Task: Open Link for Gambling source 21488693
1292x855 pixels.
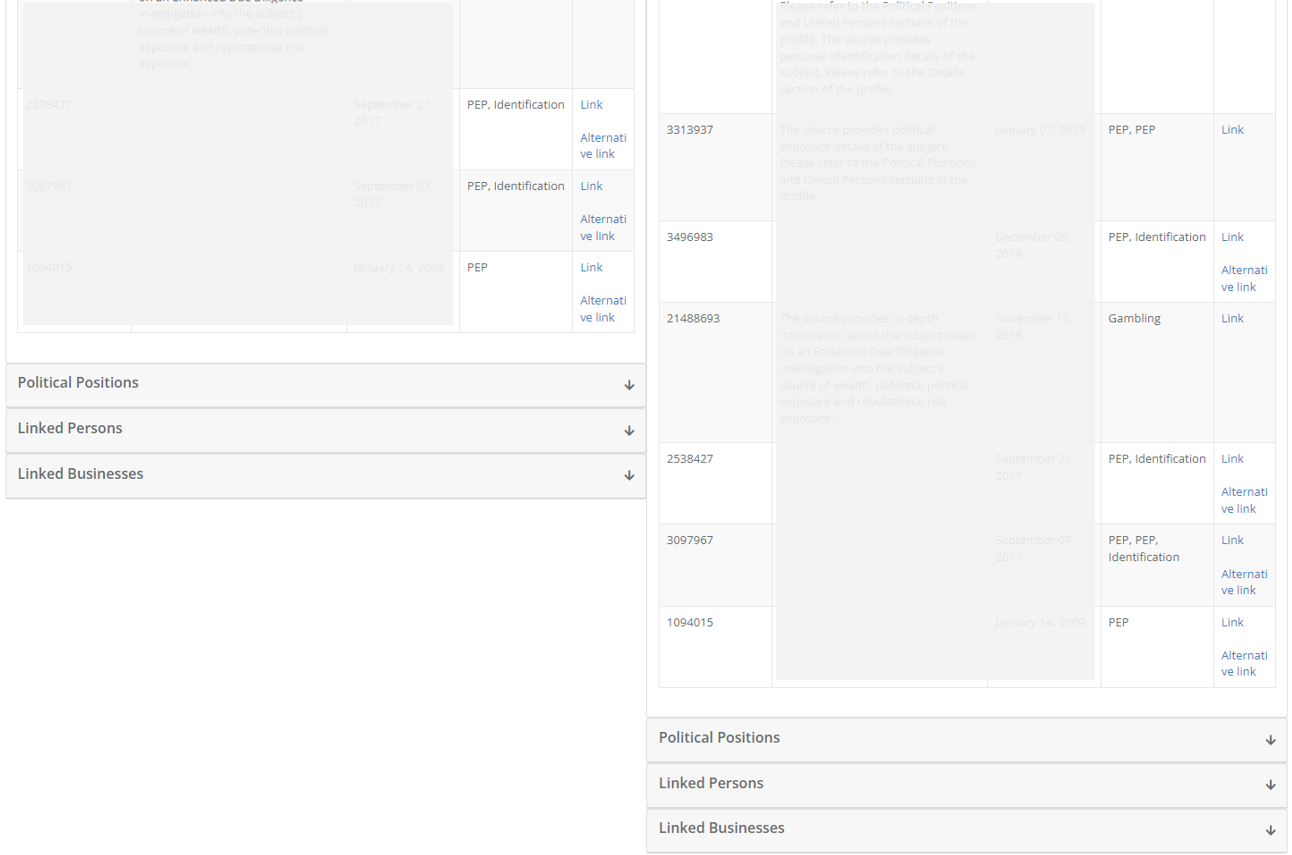Action: click(x=1232, y=318)
